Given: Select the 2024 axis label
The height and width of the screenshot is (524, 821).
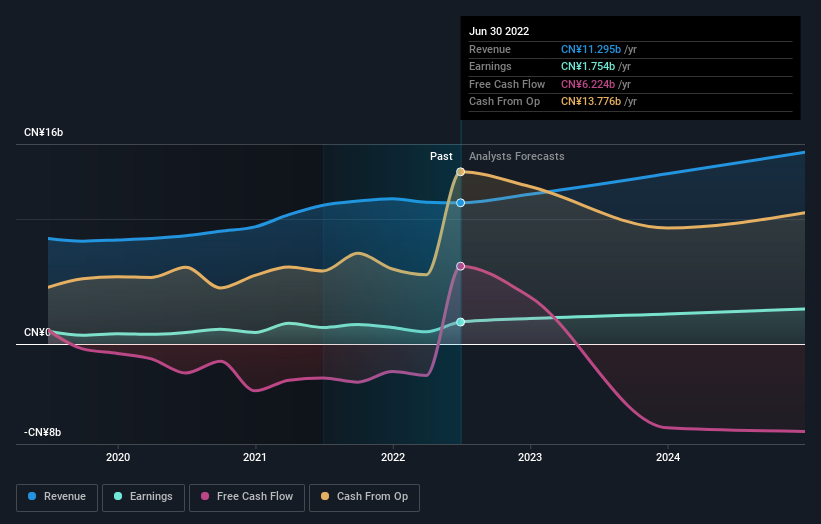Looking at the screenshot, I should [668, 457].
